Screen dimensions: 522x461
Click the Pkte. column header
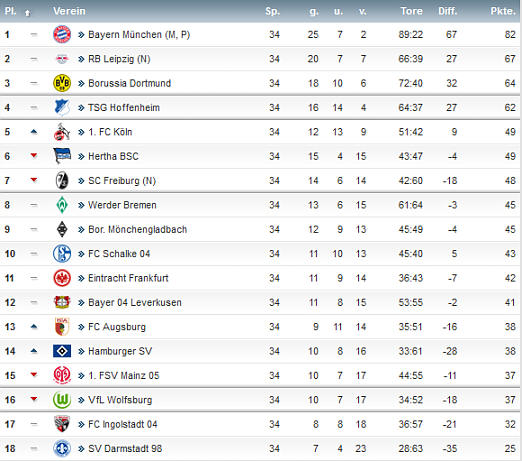pyautogui.click(x=503, y=11)
